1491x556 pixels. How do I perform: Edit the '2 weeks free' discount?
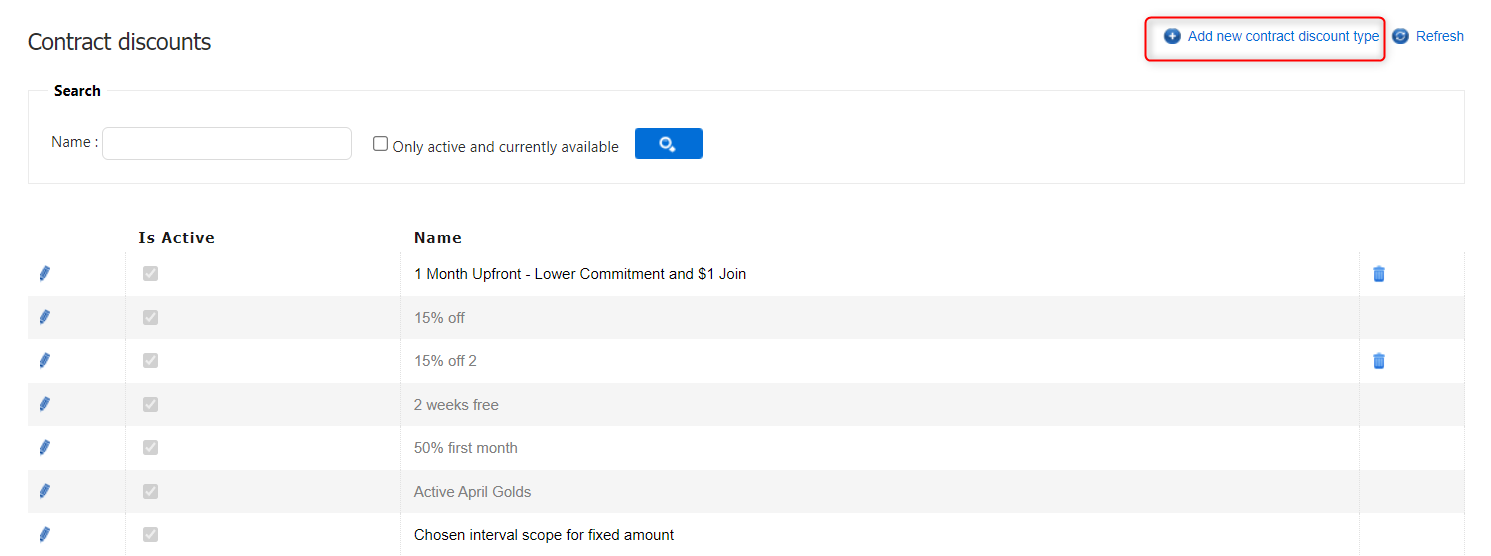(44, 404)
